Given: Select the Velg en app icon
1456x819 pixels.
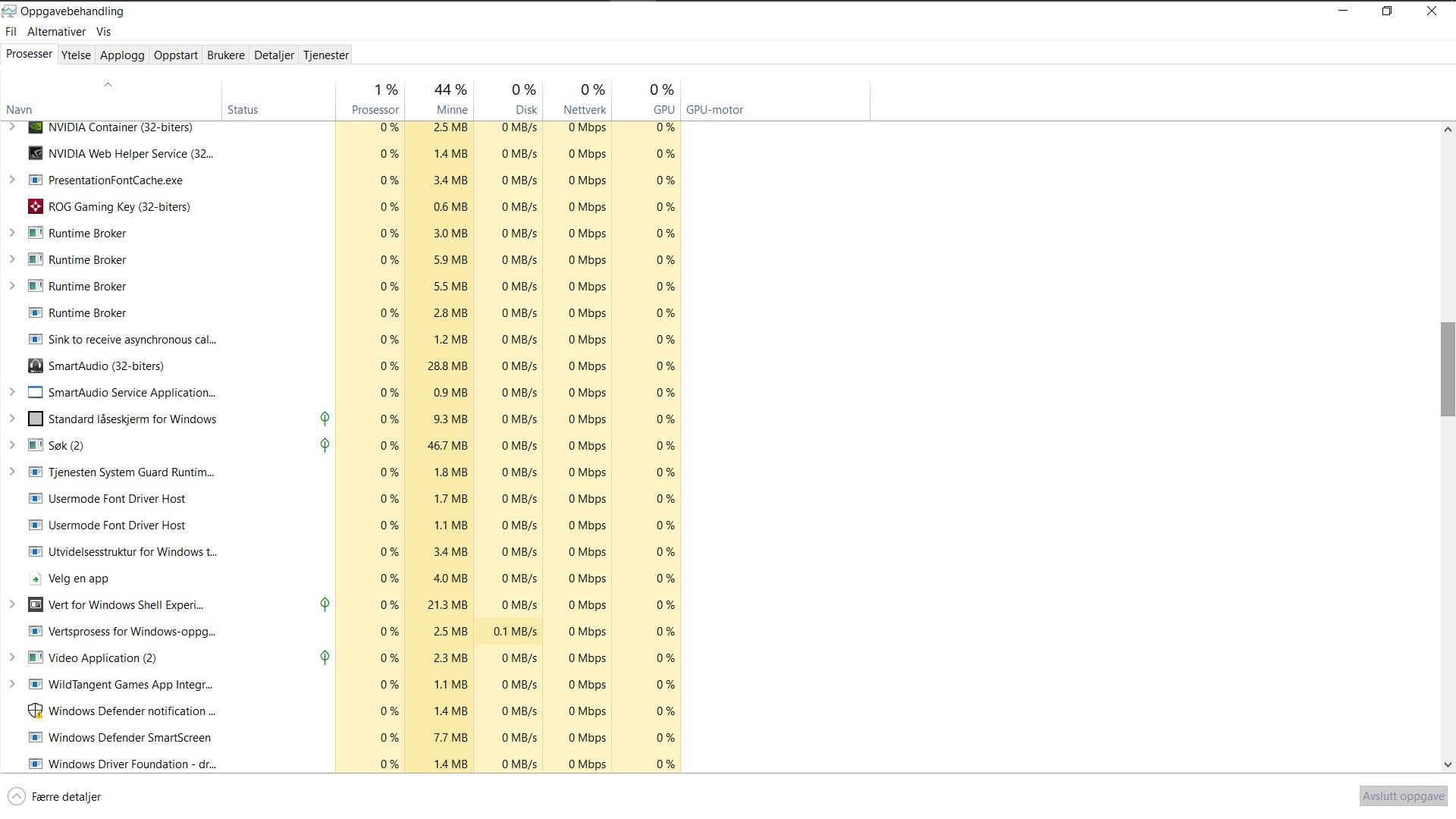Looking at the screenshot, I should tap(35, 579).
